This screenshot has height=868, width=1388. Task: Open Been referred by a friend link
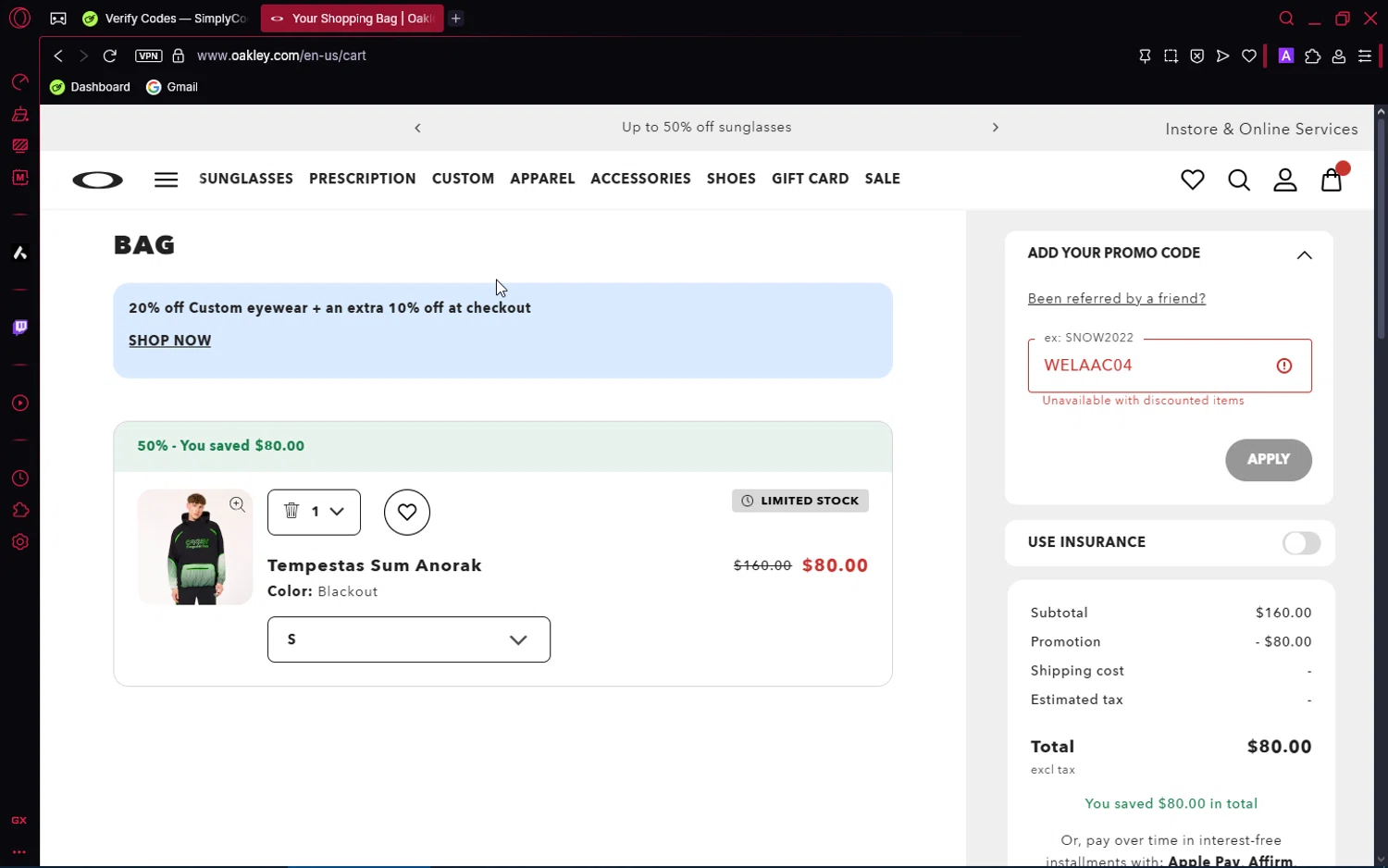pos(1116,298)
